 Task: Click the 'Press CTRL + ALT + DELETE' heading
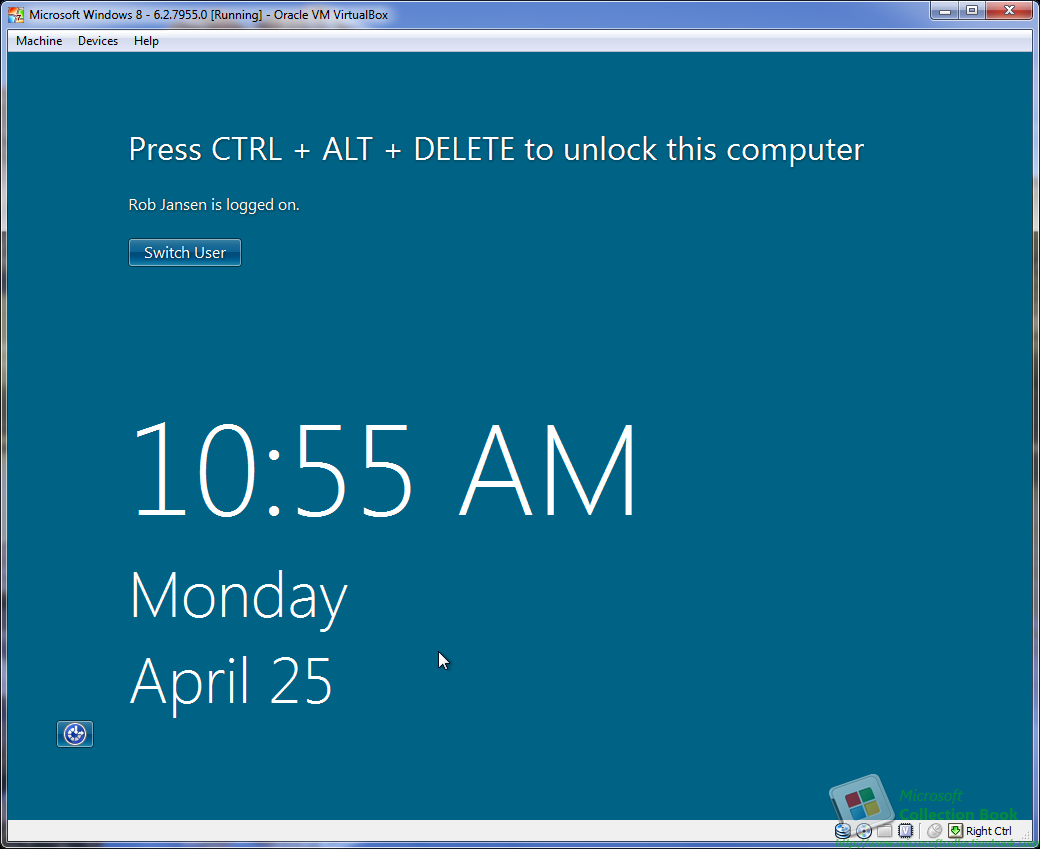coord(496,149)
